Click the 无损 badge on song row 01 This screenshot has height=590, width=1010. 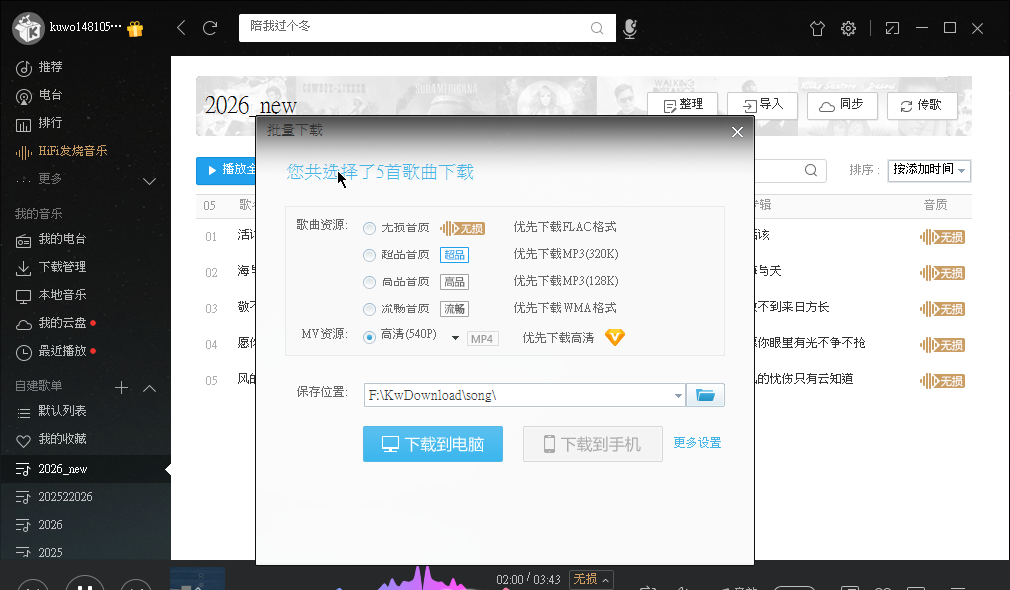click(x=942, y=237)
